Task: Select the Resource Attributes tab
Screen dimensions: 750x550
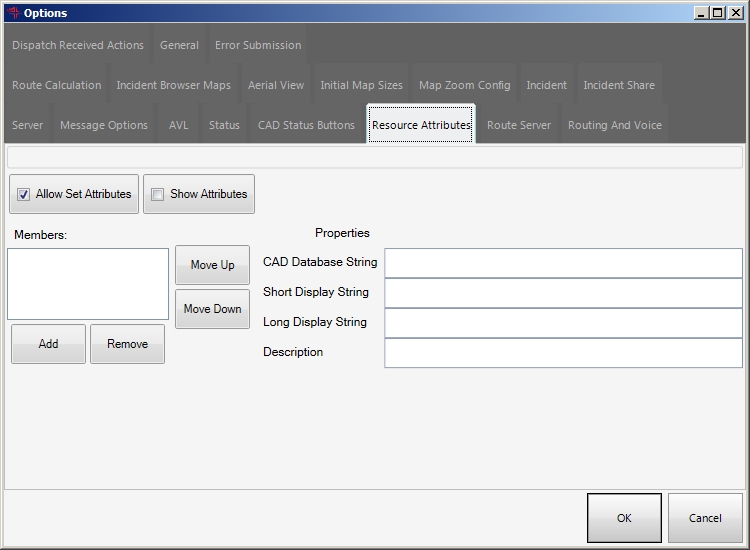Action: click(x=421, y=124)
